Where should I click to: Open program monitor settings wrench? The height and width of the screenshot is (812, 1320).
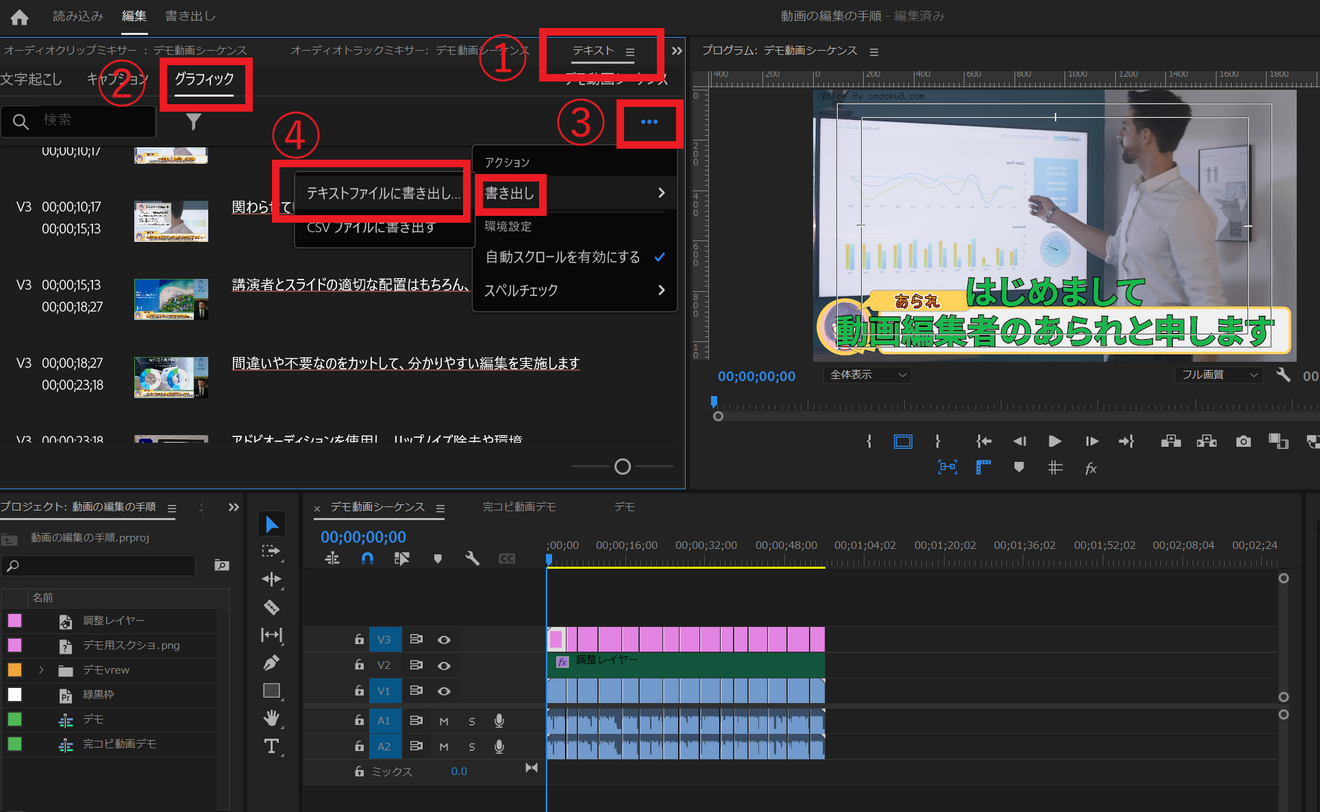click(x=1284, y=375)
